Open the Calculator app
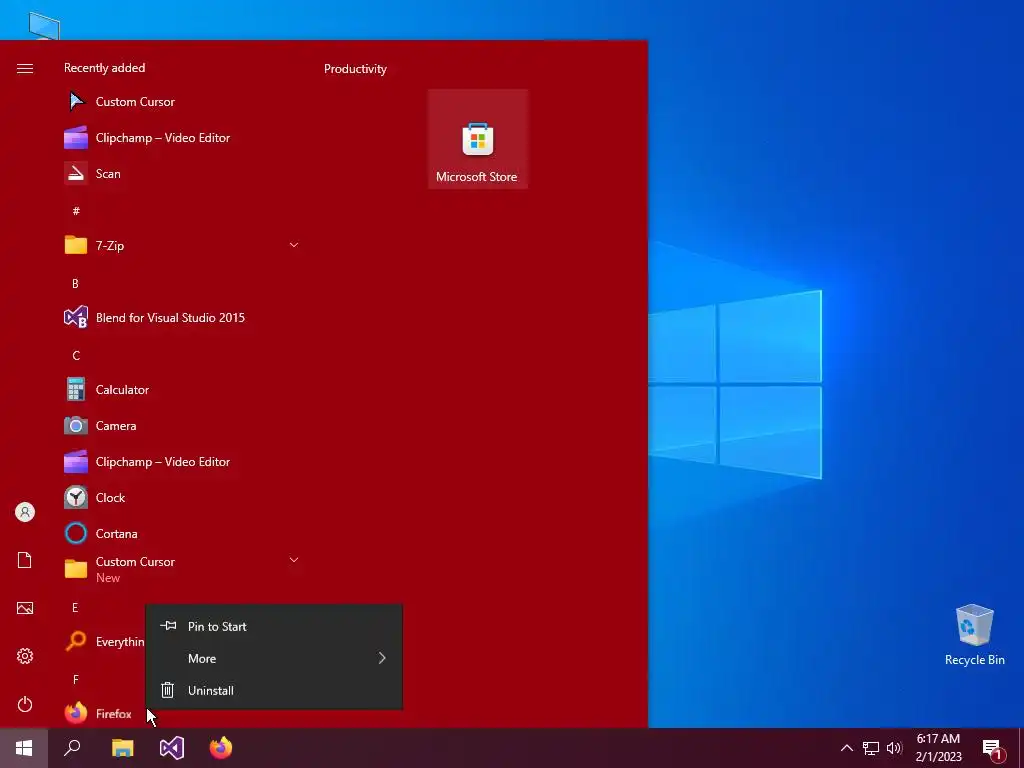Viewport: 1024px width, 768px height. pos(182,390)
